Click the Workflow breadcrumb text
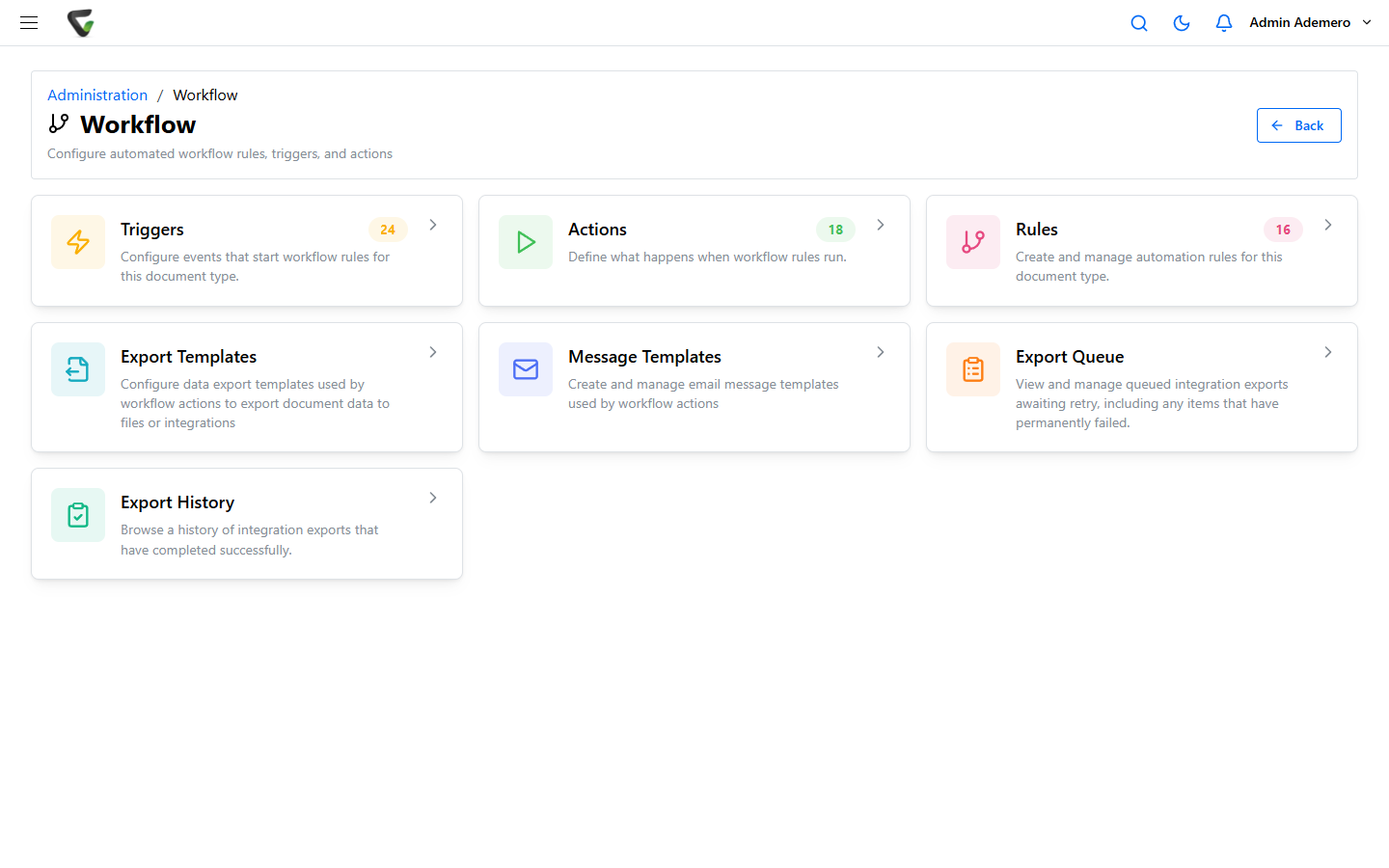 point(205,95)
